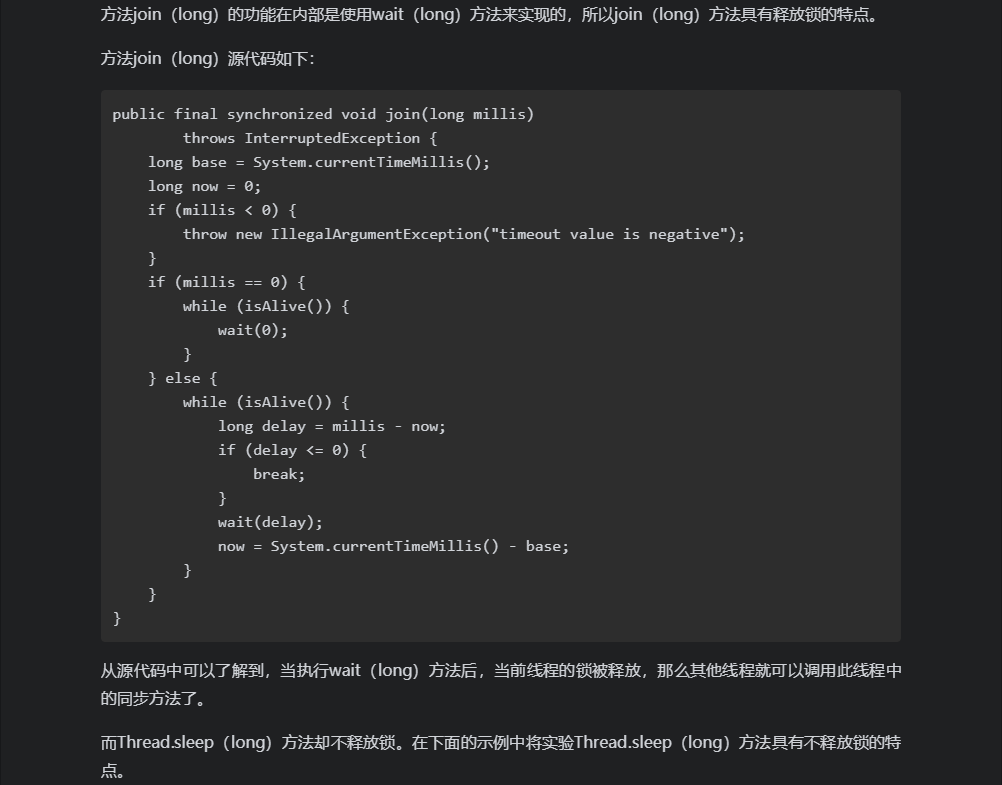Screen dimensions: 1002x785
Task: Click the paragraph starting with '而Thread.sleep'
Action: 501,756
